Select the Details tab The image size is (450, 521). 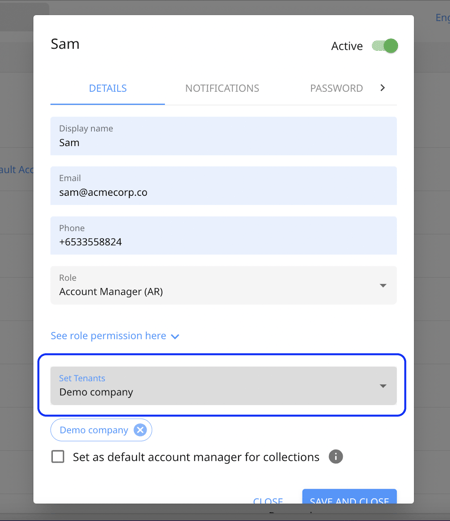pyautogui.click(x=108, y=88)
